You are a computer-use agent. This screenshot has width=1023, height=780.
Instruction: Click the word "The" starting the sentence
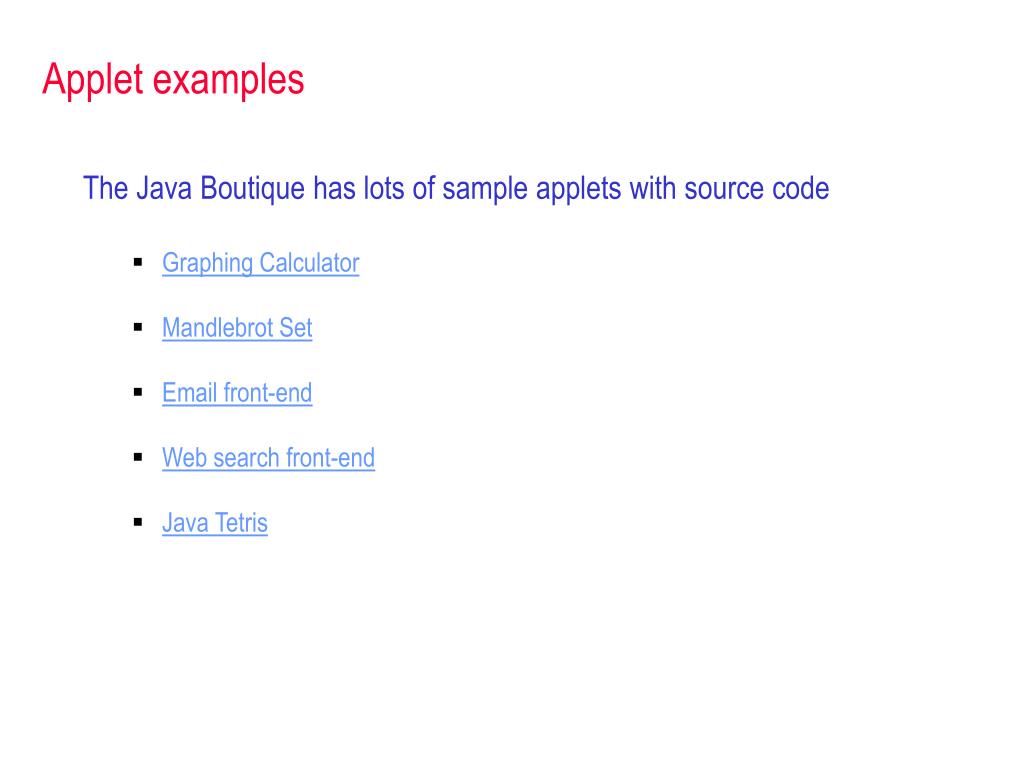(x=106, y=188)
